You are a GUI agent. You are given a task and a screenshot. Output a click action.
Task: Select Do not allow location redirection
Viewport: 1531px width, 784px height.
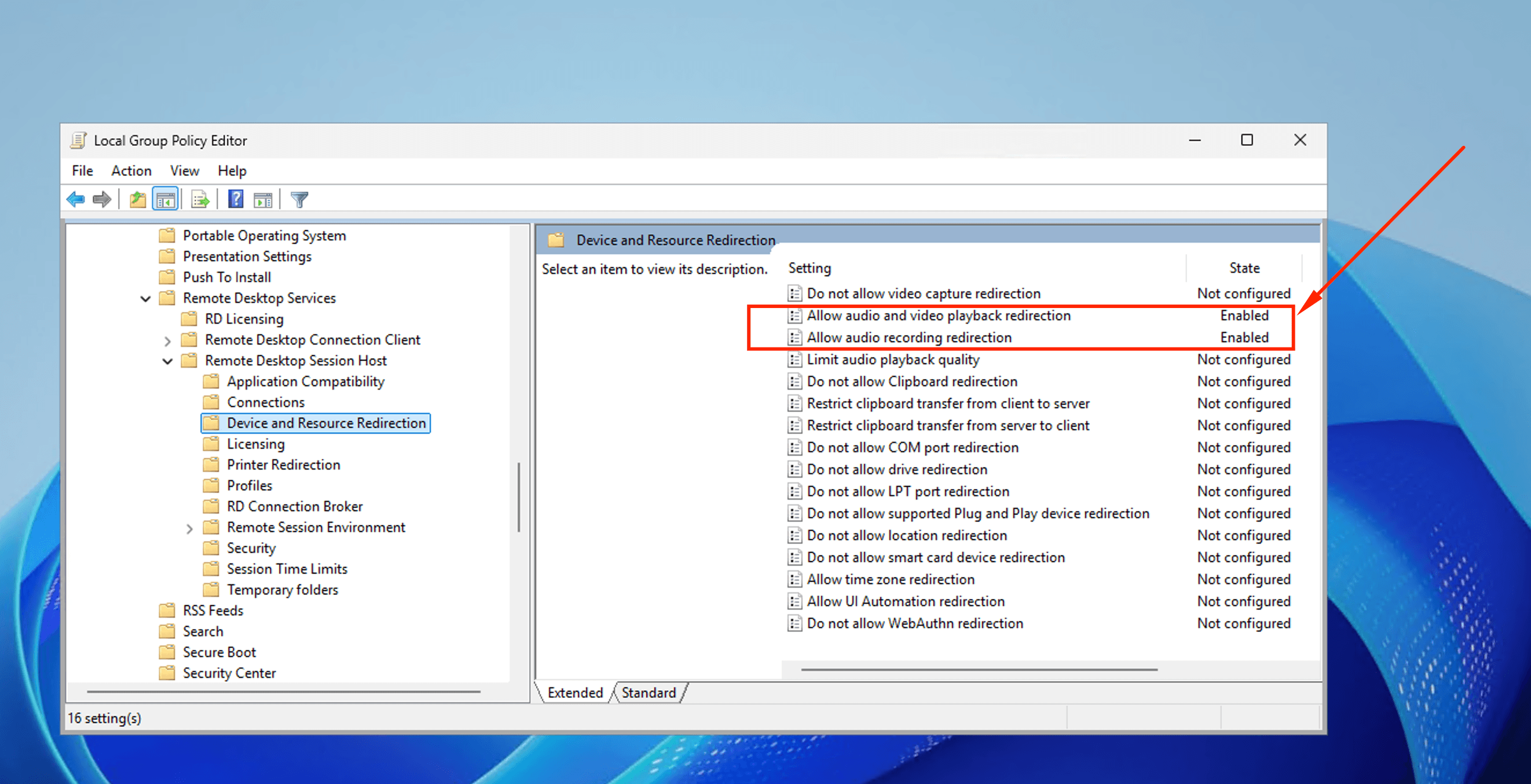(906, 536)
